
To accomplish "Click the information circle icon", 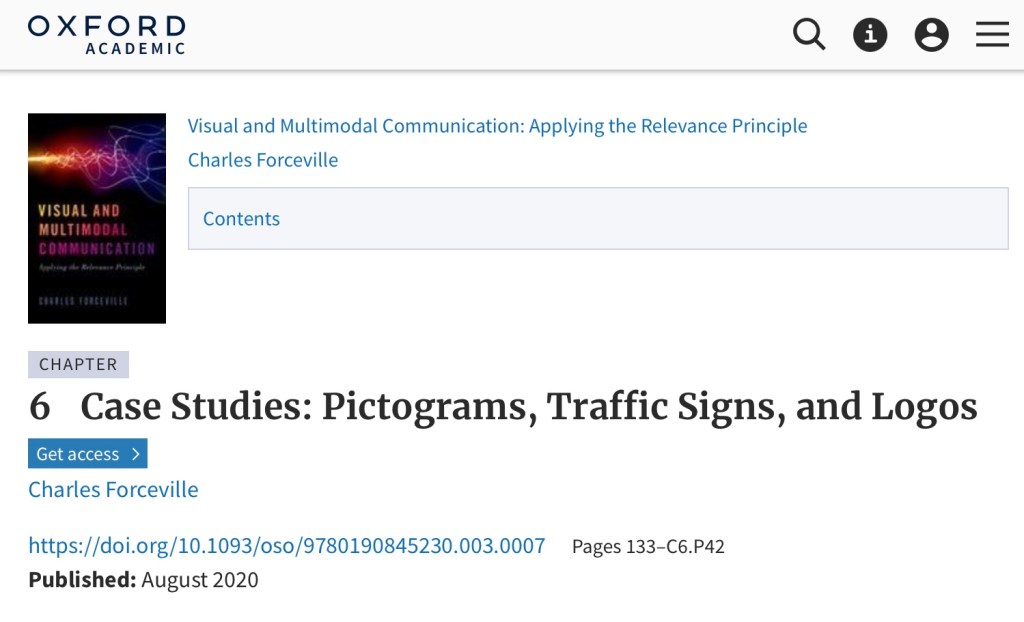I will pos(870,35).
